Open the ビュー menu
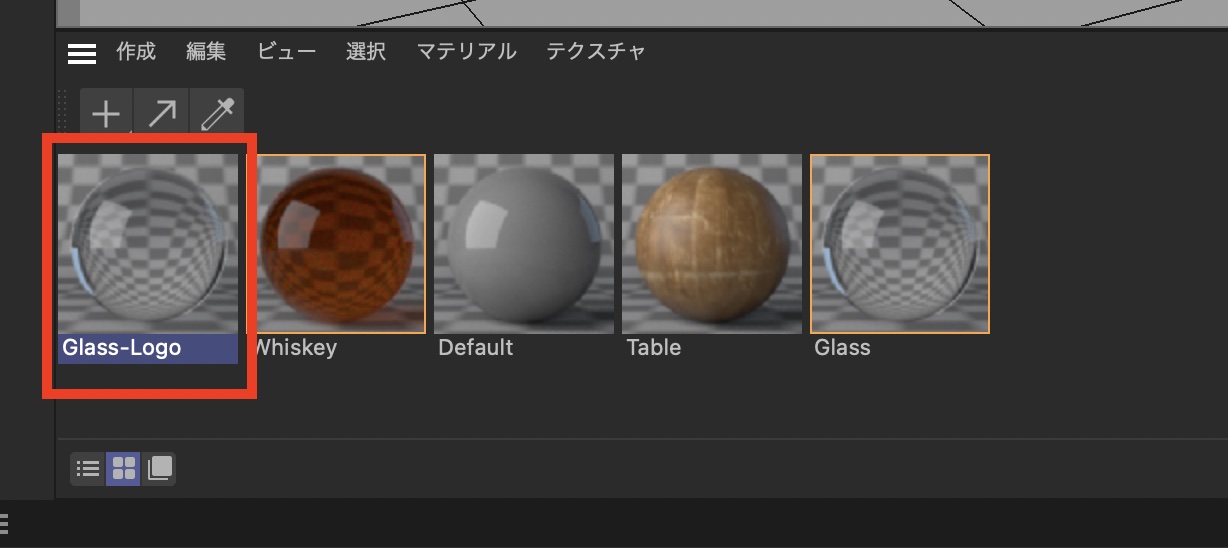 coord(286,52)
